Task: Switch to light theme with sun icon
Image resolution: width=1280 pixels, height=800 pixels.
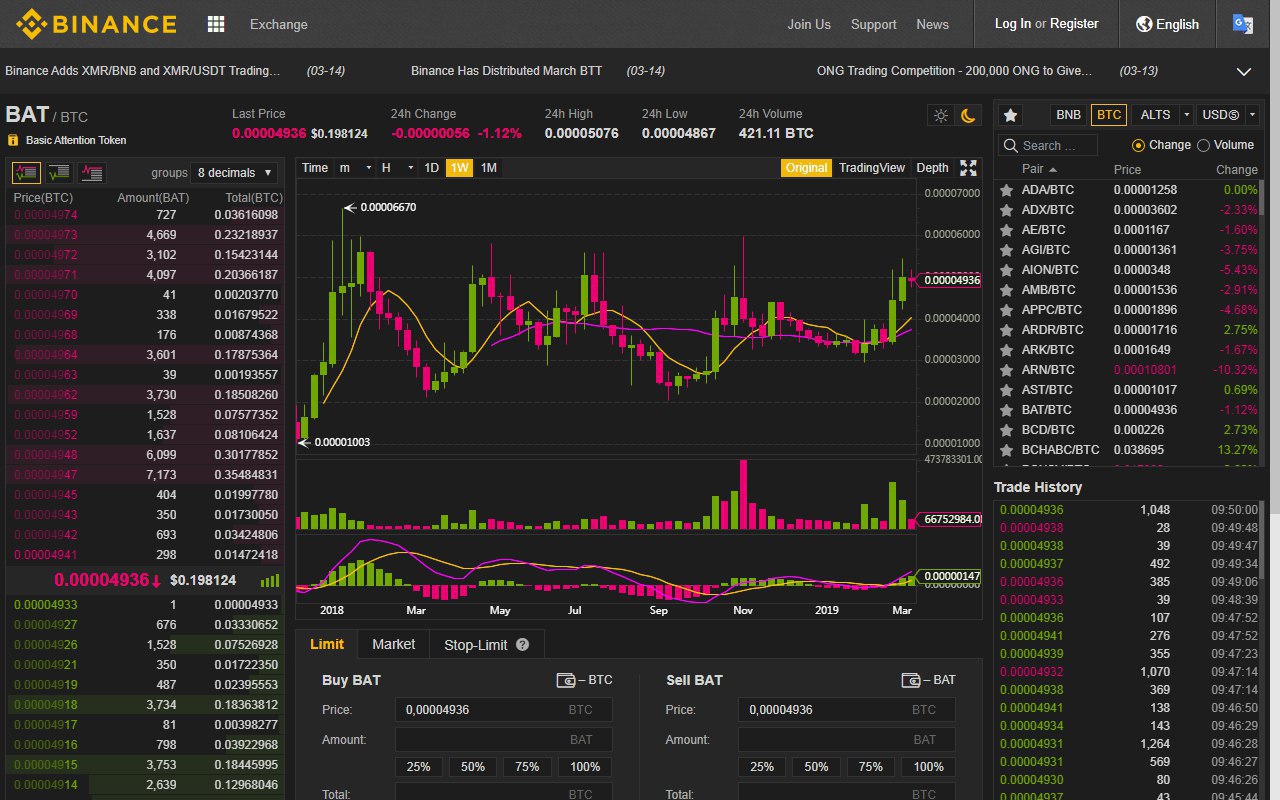Action: (x=941, y=115)
